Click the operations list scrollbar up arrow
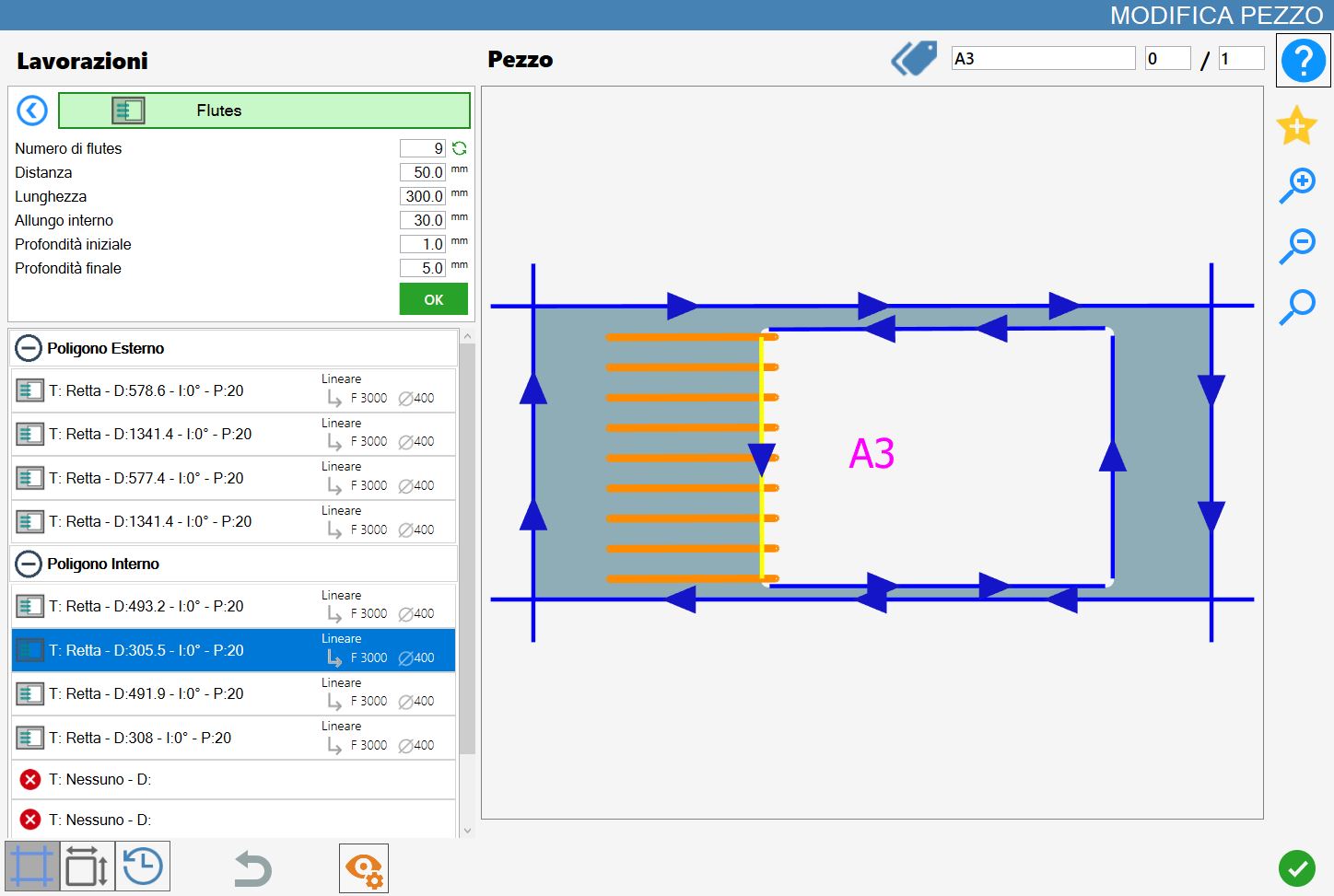This screenshot has height=896, width=1334. click(467, 337)
